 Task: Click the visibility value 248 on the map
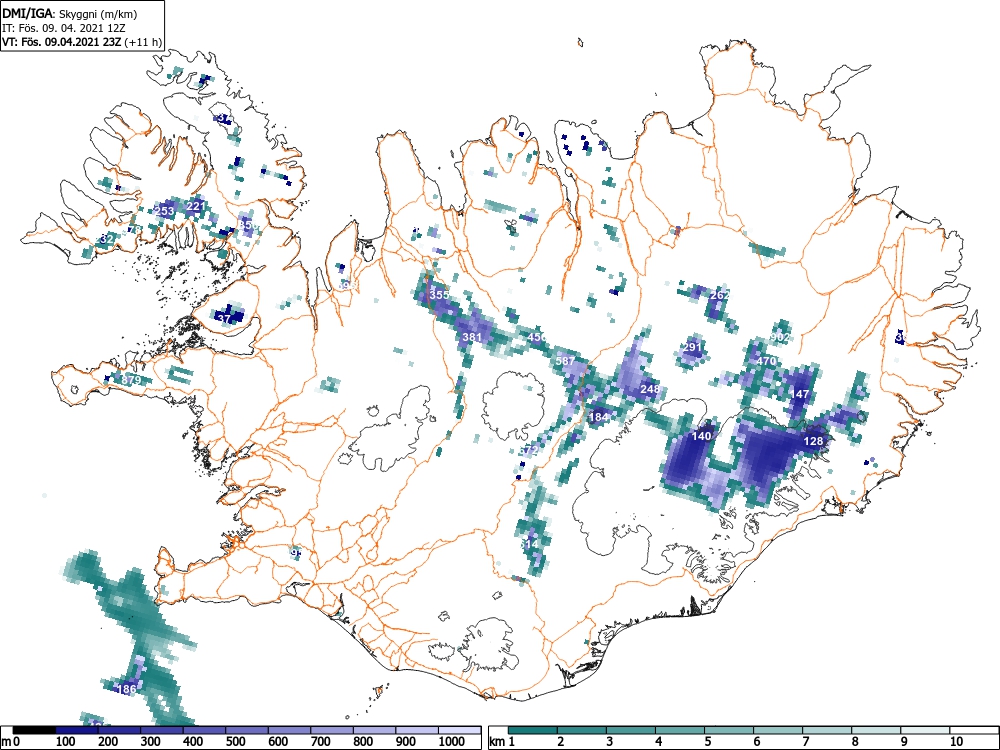click(650, 389)
